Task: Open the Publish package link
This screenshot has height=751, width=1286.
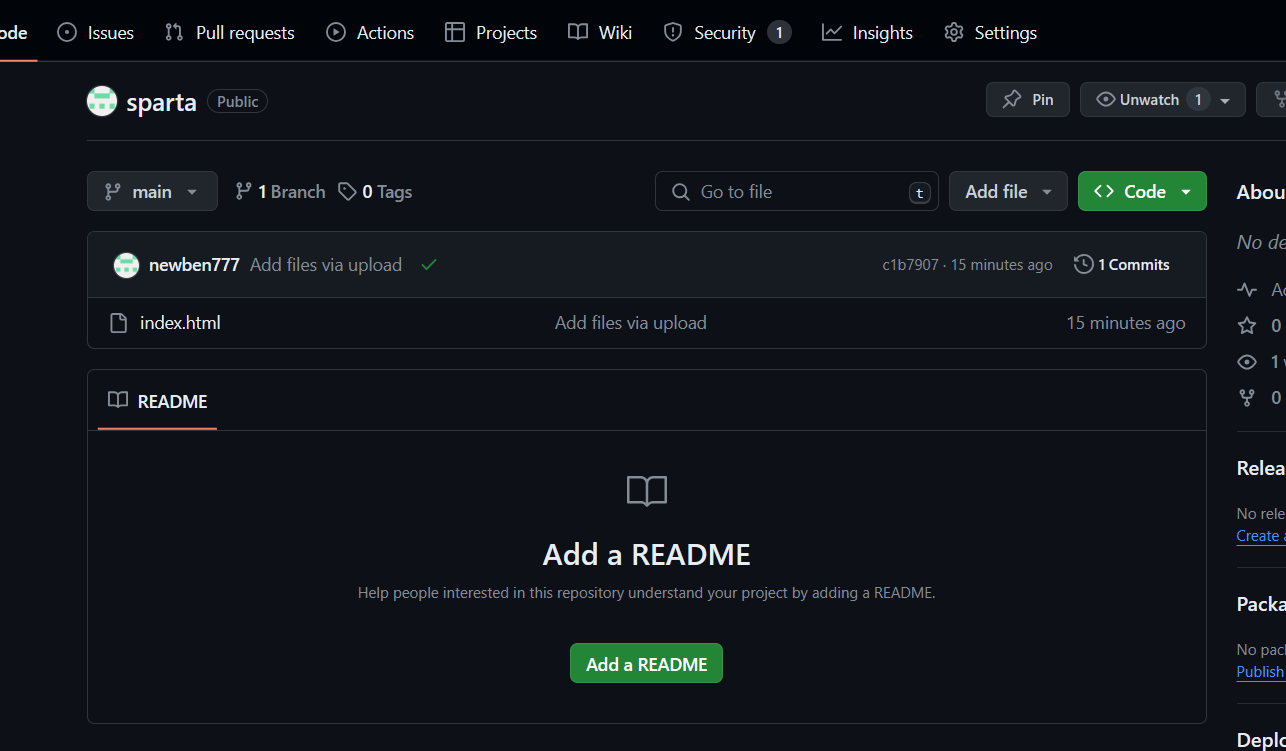Action: pos(1261,672)
